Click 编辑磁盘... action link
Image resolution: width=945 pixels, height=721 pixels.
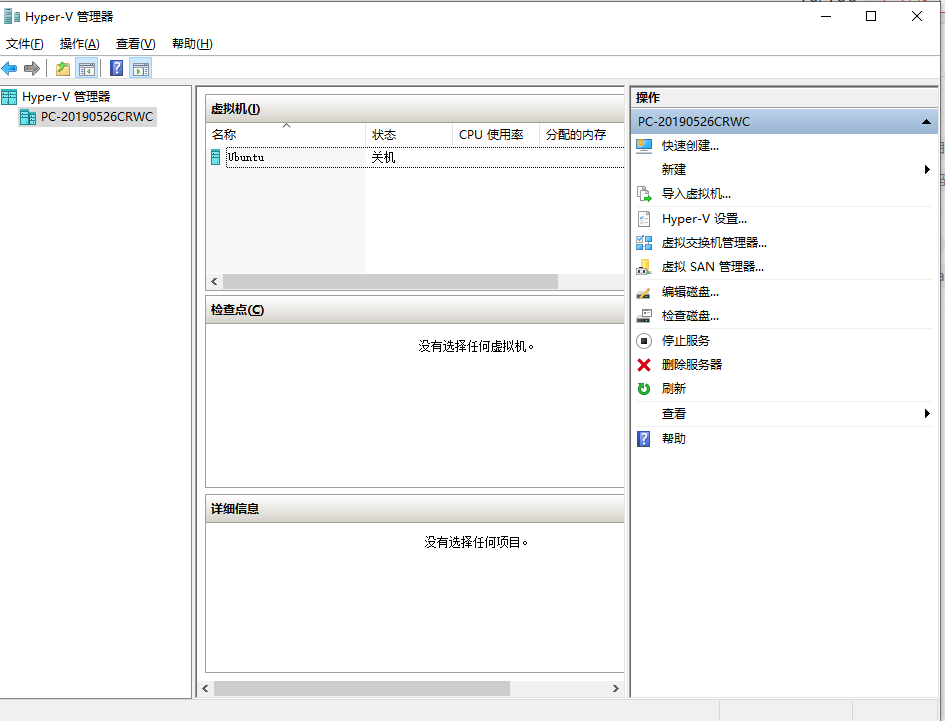click(x=690, y=292)
